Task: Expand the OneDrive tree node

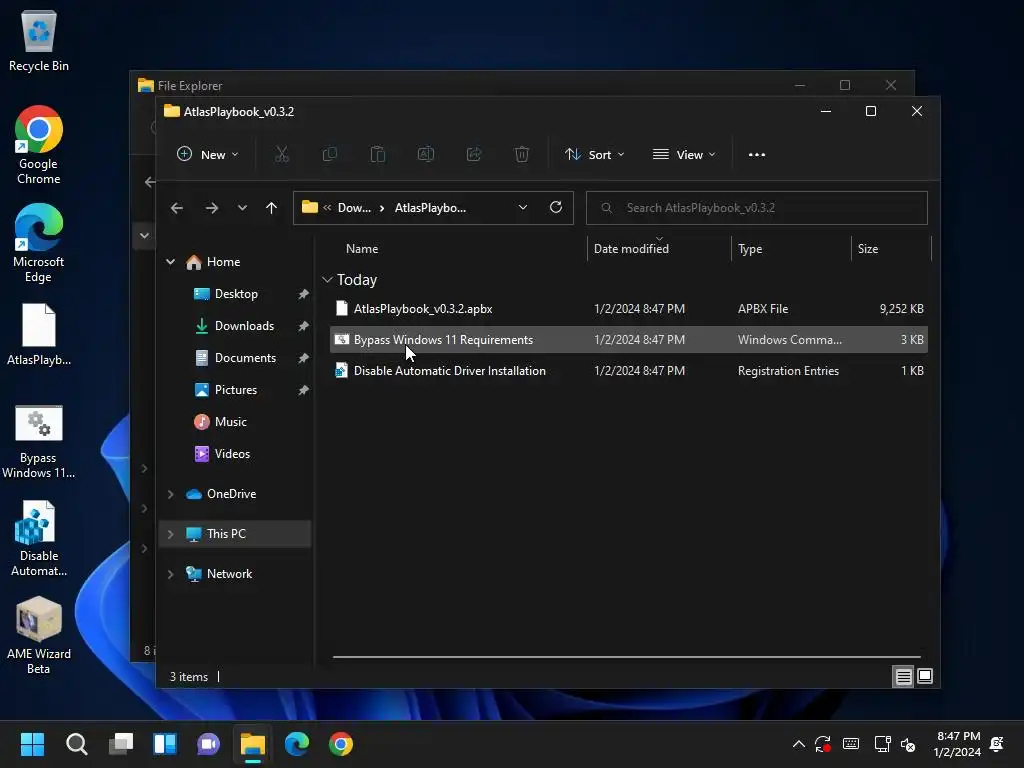Action: [x=170, y=494]
